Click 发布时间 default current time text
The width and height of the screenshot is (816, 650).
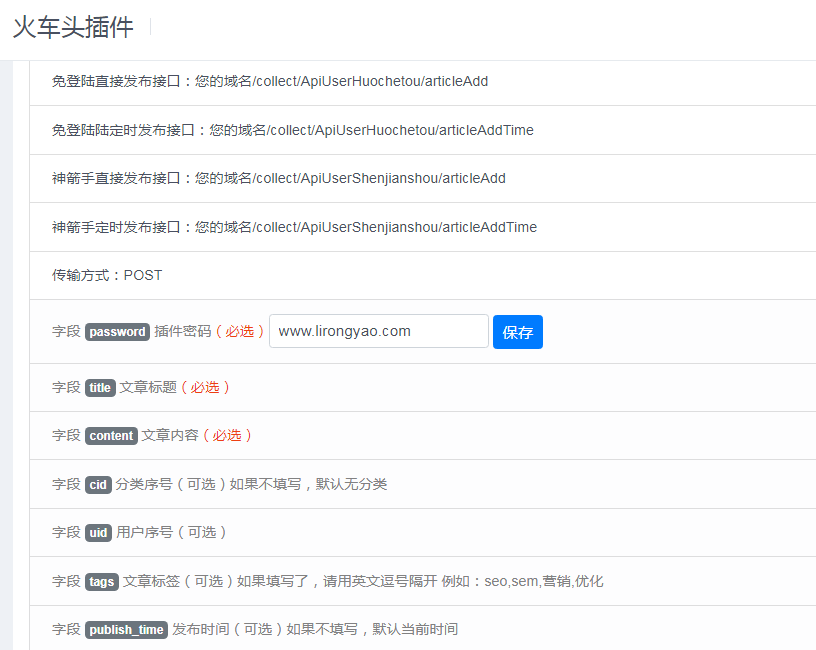(315, 630)
